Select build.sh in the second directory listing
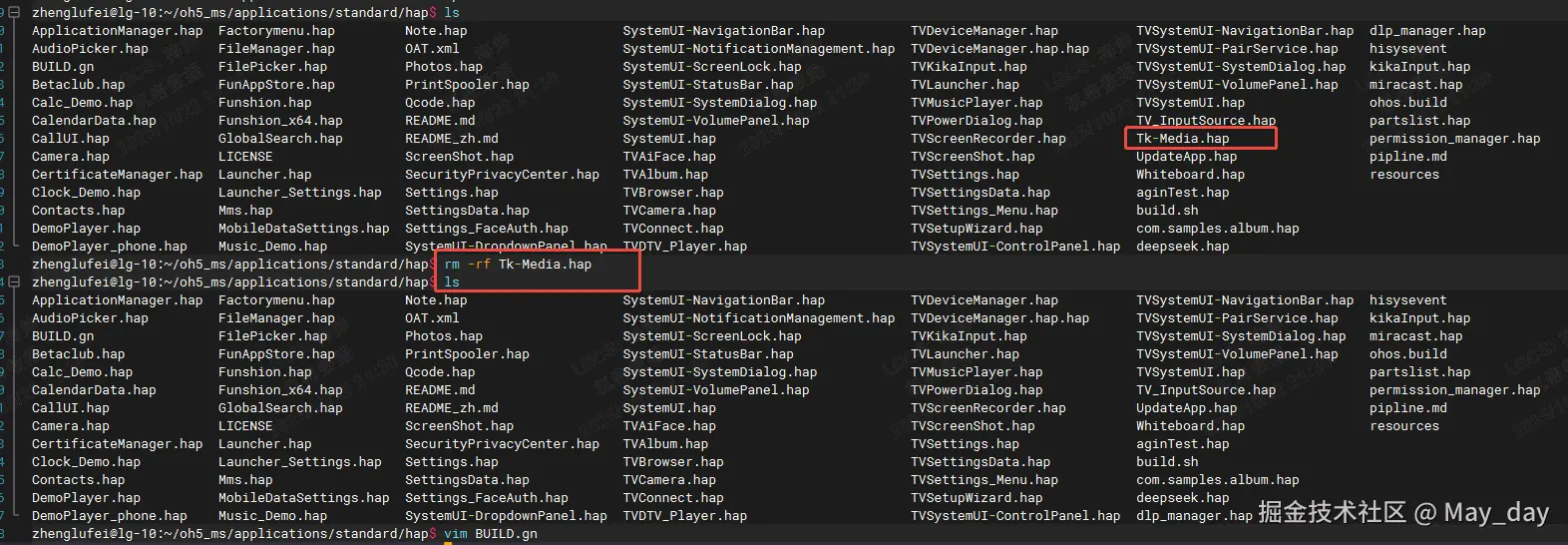The width and height of the screenshot is (1568, 545). [1167, 462]
